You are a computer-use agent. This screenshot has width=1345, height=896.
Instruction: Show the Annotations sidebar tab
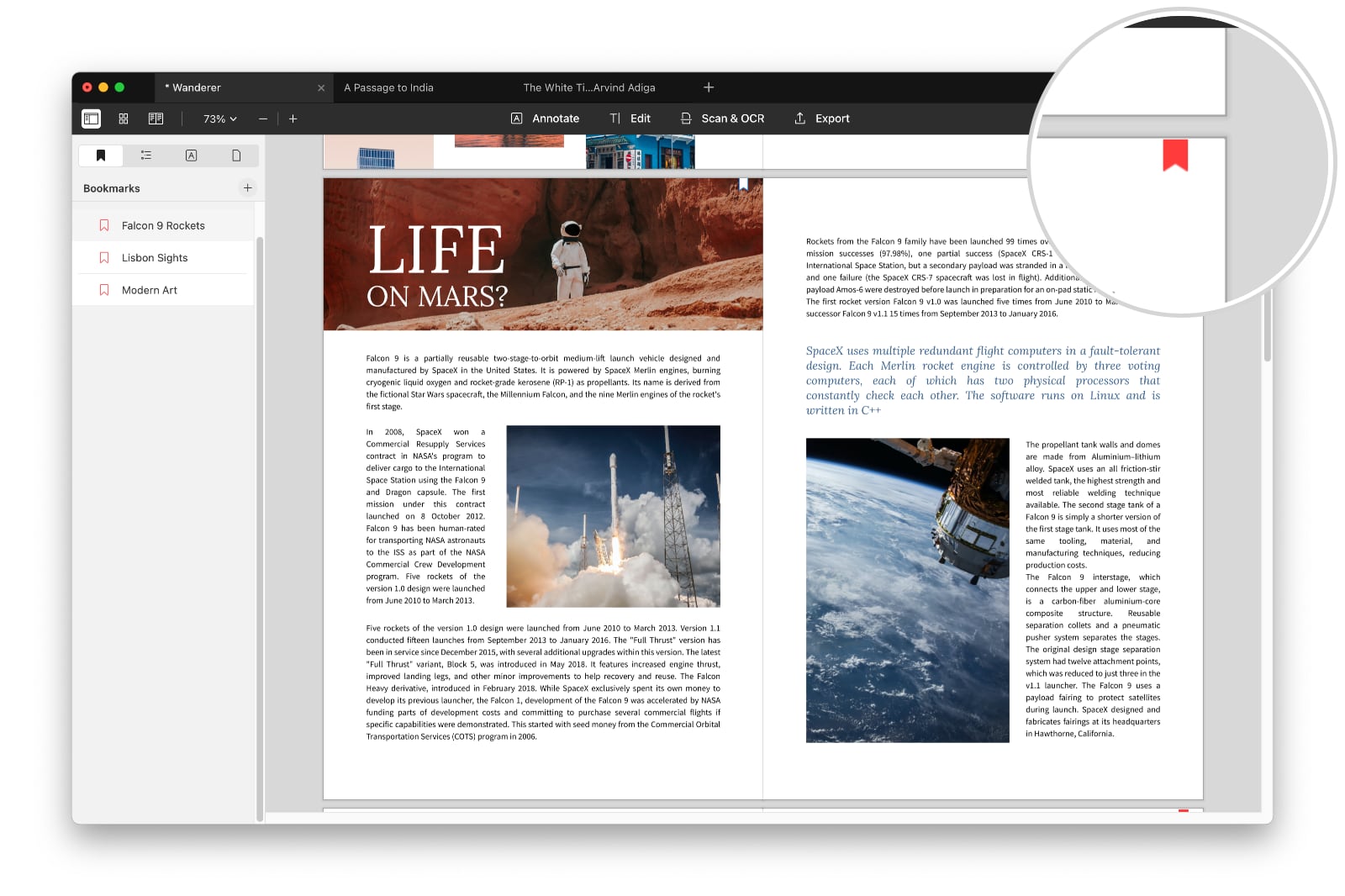pyautogui.click(x=191, y=155)
